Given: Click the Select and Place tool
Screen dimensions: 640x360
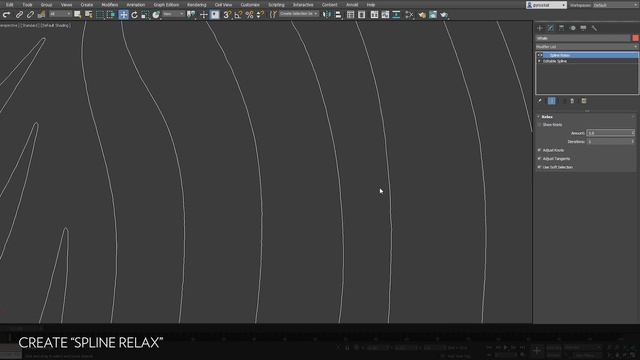Looking at the screenshot, I should (x=156, y=15).
